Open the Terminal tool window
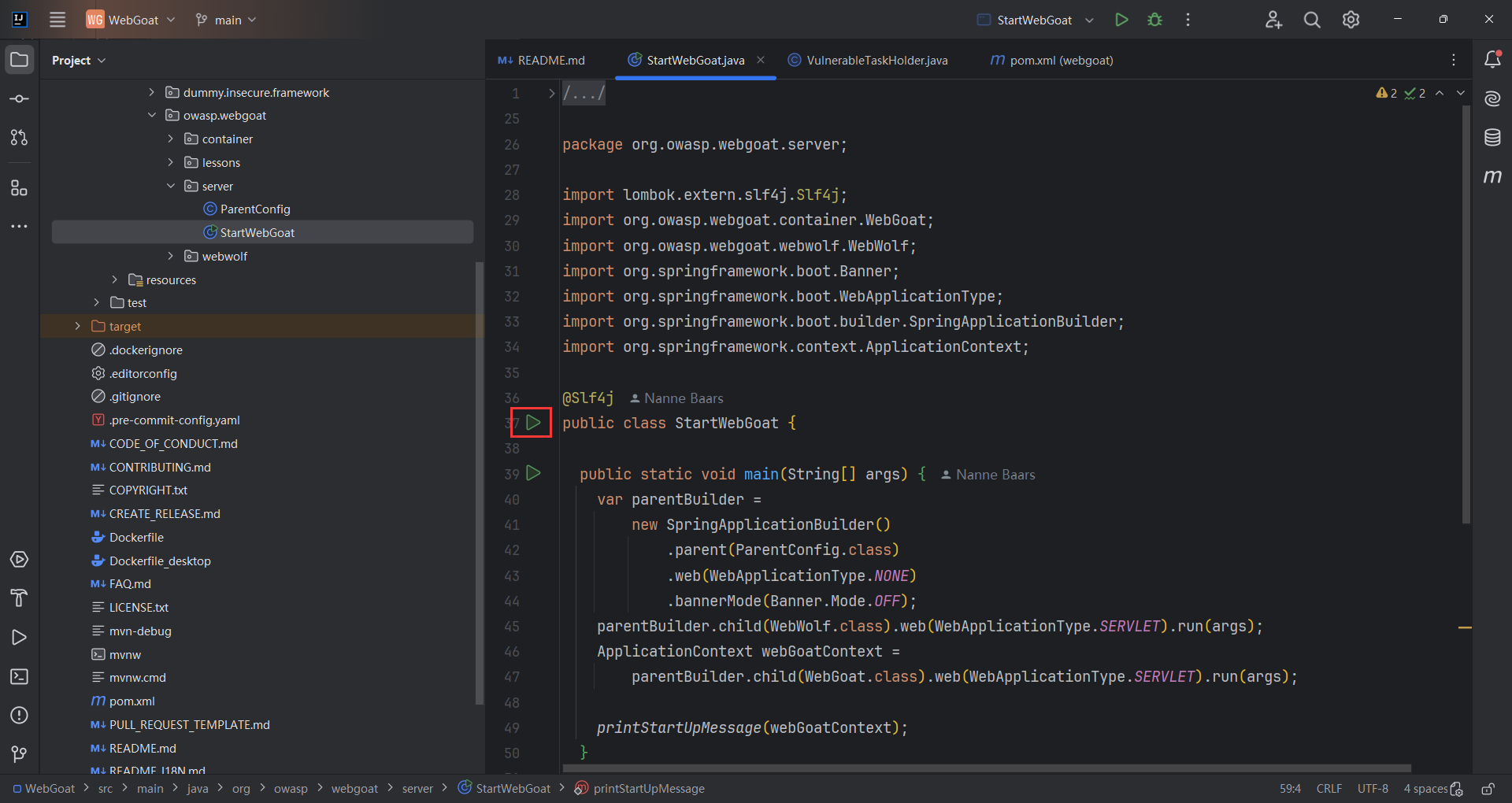This screenshot has height=803, width=1512. pyautogui.click(x=20, y=677)
